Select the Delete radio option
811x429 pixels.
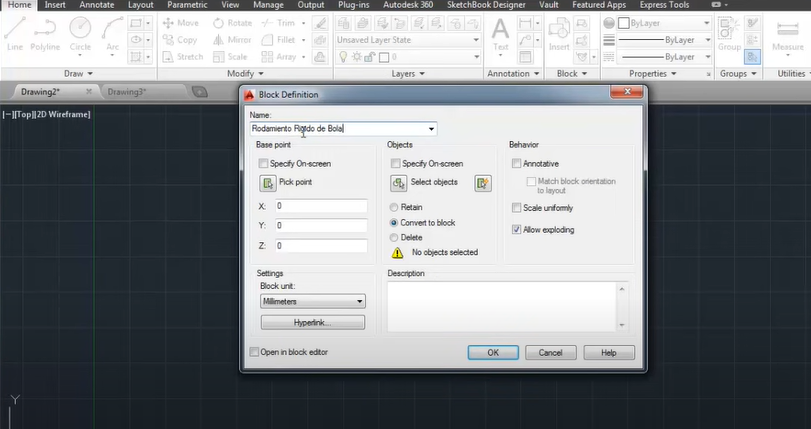click(x=394, y=238)
